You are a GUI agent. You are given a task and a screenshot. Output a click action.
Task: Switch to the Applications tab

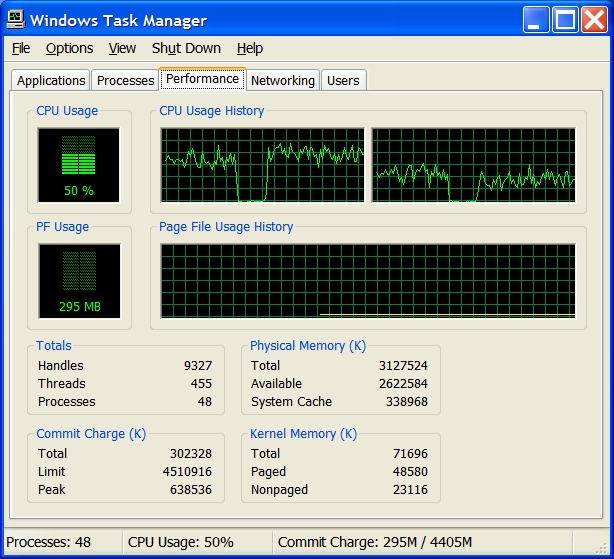51,80
